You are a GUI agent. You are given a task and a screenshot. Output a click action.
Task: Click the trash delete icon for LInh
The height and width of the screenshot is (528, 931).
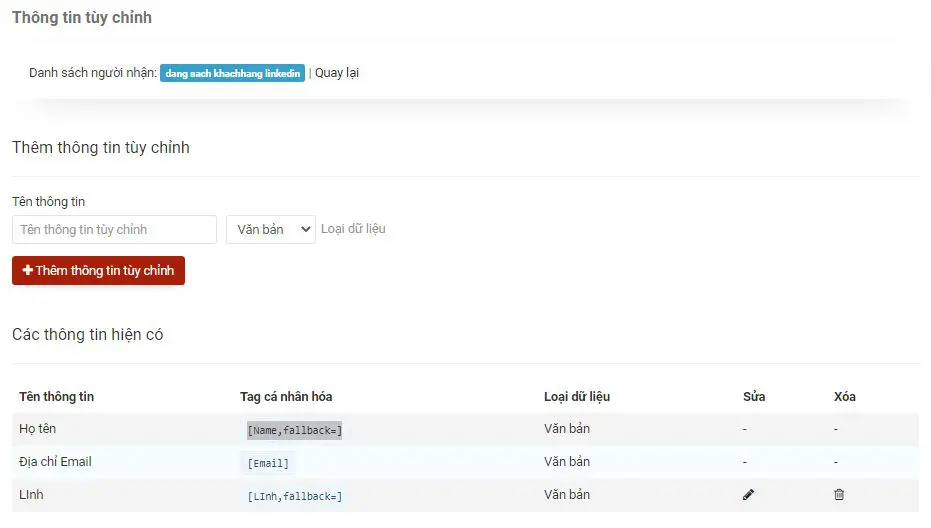(839, 494)
